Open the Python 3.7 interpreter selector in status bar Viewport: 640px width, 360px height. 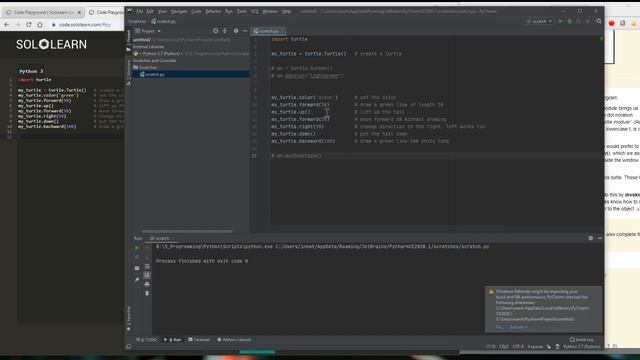click(x=582, y=347)
